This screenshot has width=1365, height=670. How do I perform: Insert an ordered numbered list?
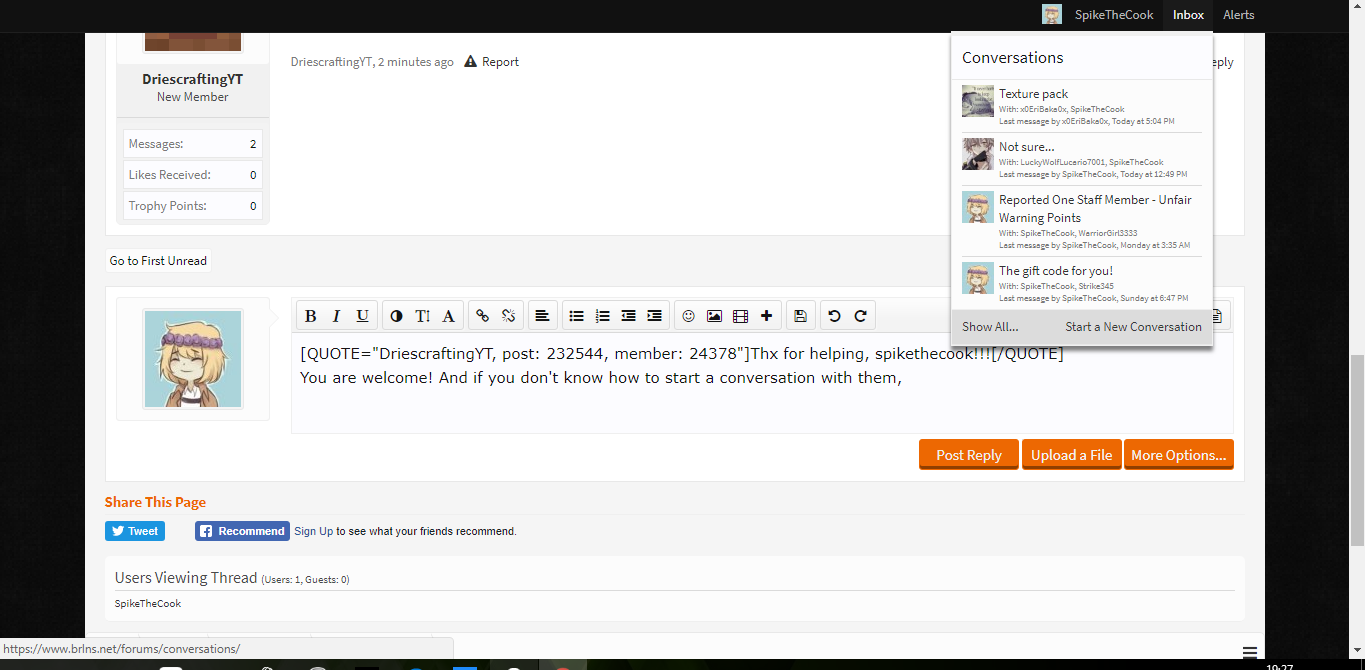pos(602,316)
